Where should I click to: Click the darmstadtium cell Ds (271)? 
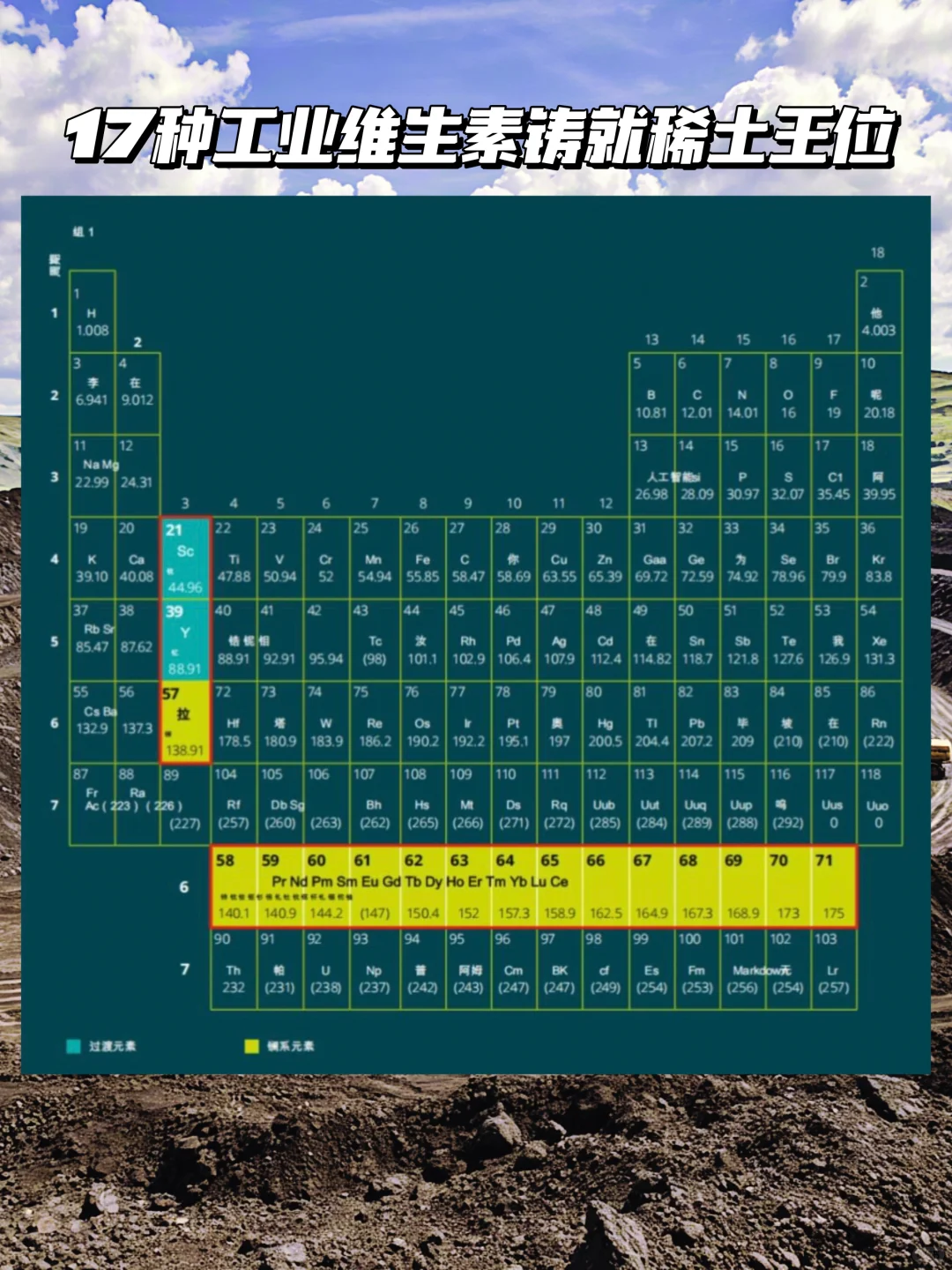click(514, 803)
